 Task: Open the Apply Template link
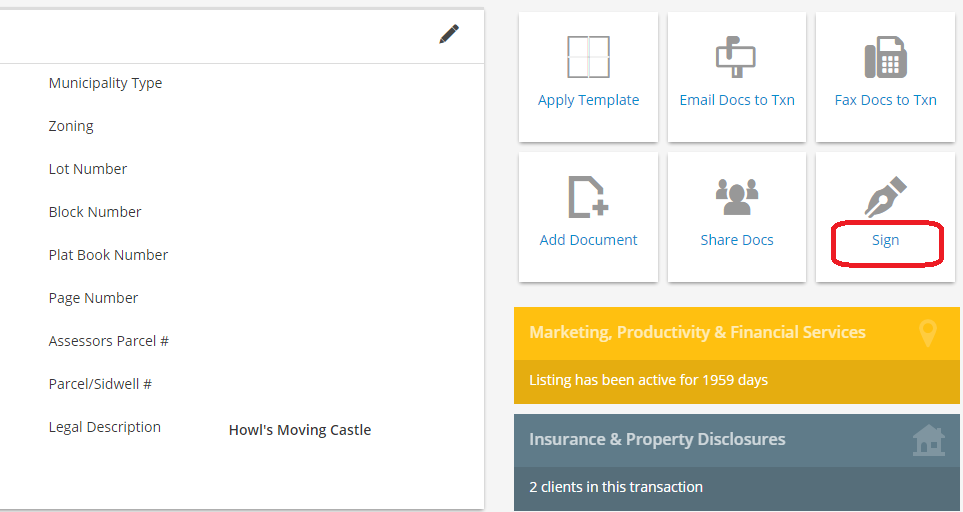click(x=588, y=100)
